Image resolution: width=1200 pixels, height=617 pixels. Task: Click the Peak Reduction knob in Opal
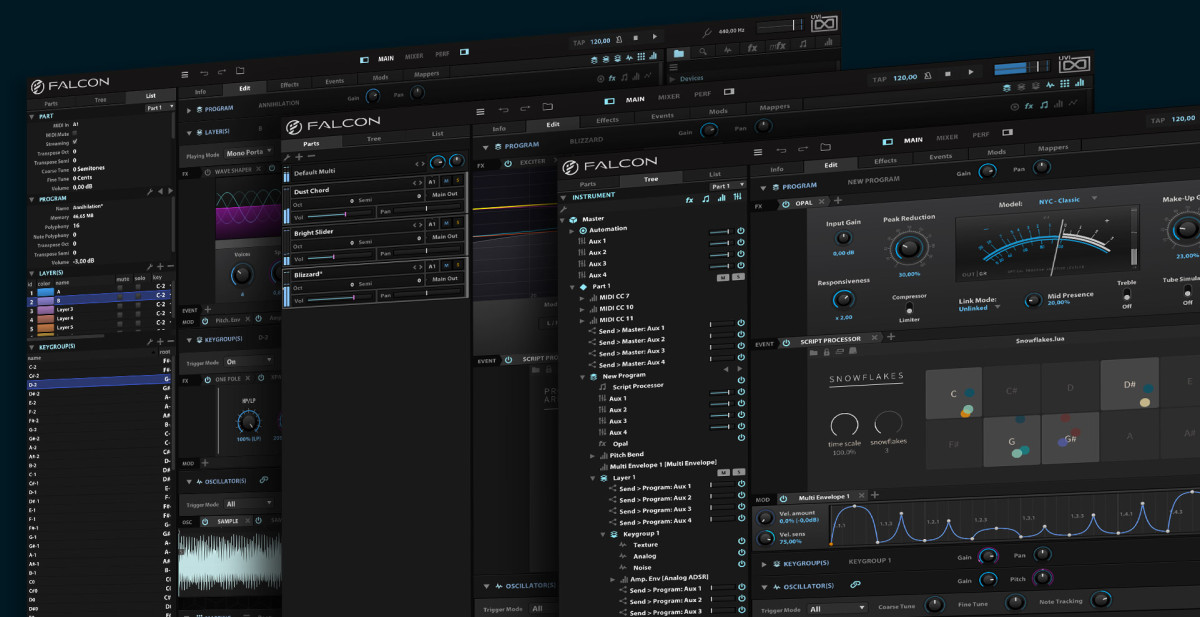[x=909, y=247]
